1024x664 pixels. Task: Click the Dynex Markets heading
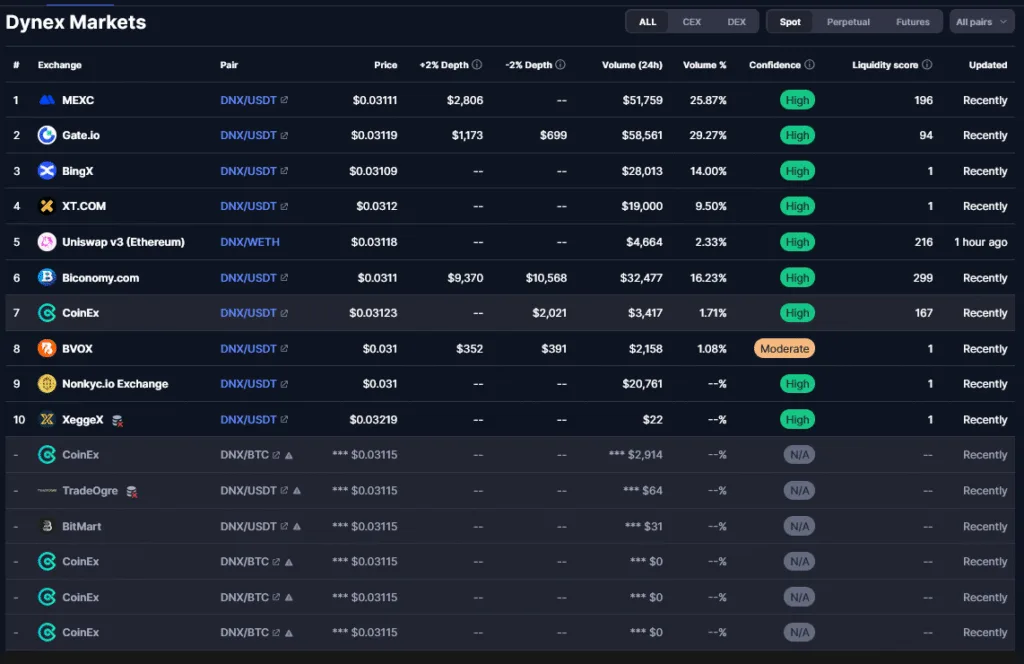pyautogui.click(x=76, y=22)
